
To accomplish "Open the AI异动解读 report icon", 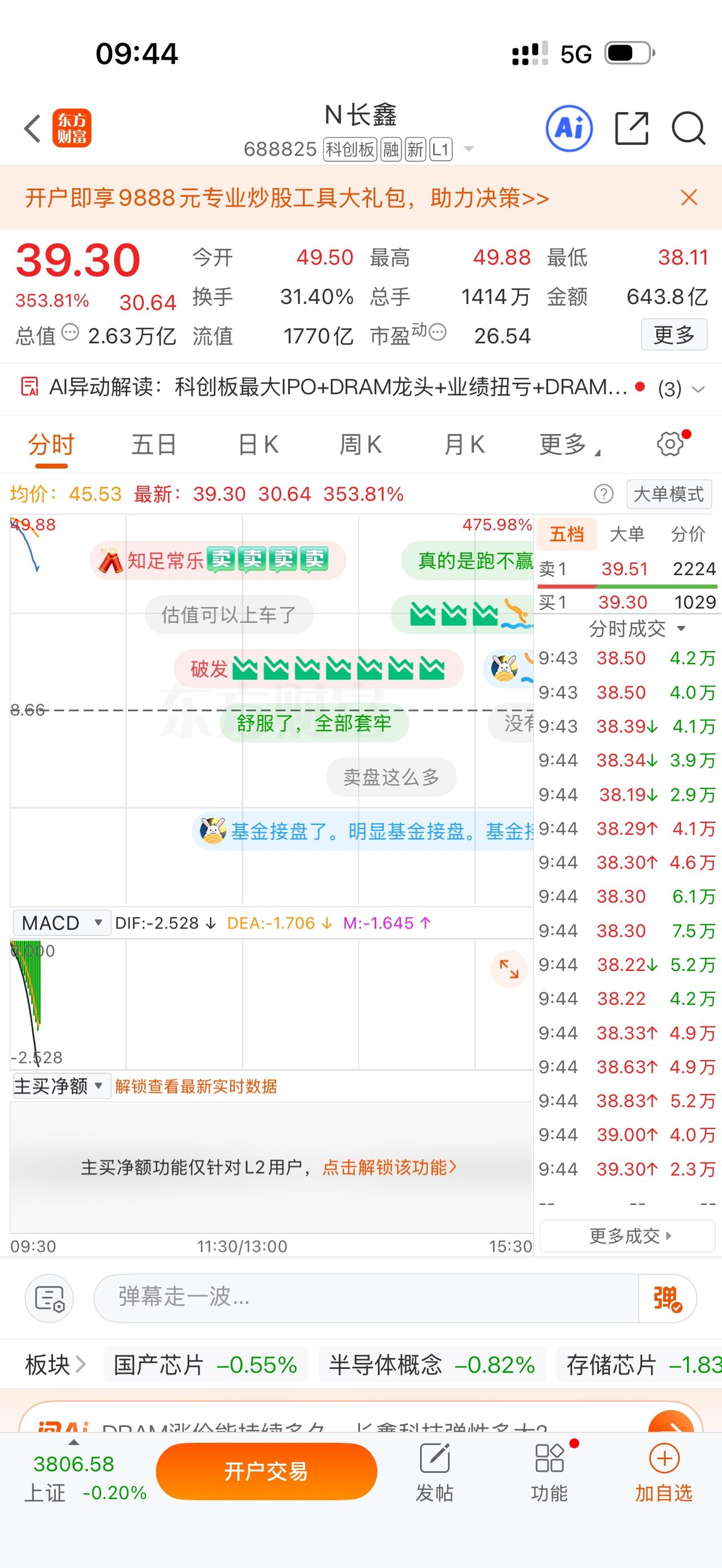I will tap(30, 387).
